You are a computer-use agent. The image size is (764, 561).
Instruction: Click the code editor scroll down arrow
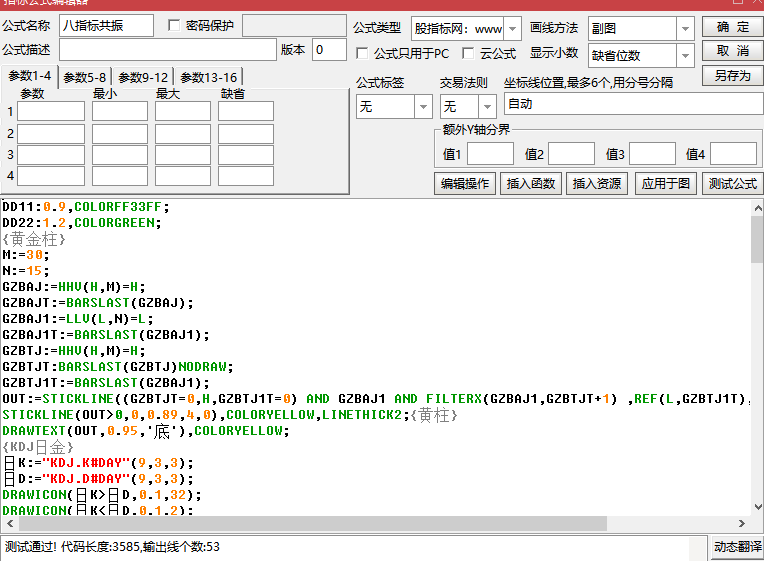point(758,507)
